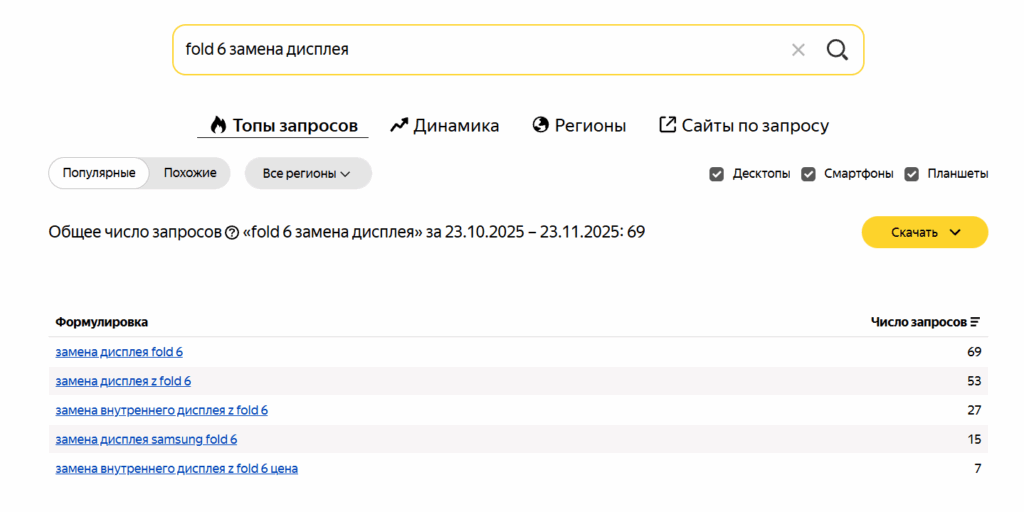Open link замена дисплея fold 6
Image resolution: width=1024 pixels, height=512 pixels.
119,352
